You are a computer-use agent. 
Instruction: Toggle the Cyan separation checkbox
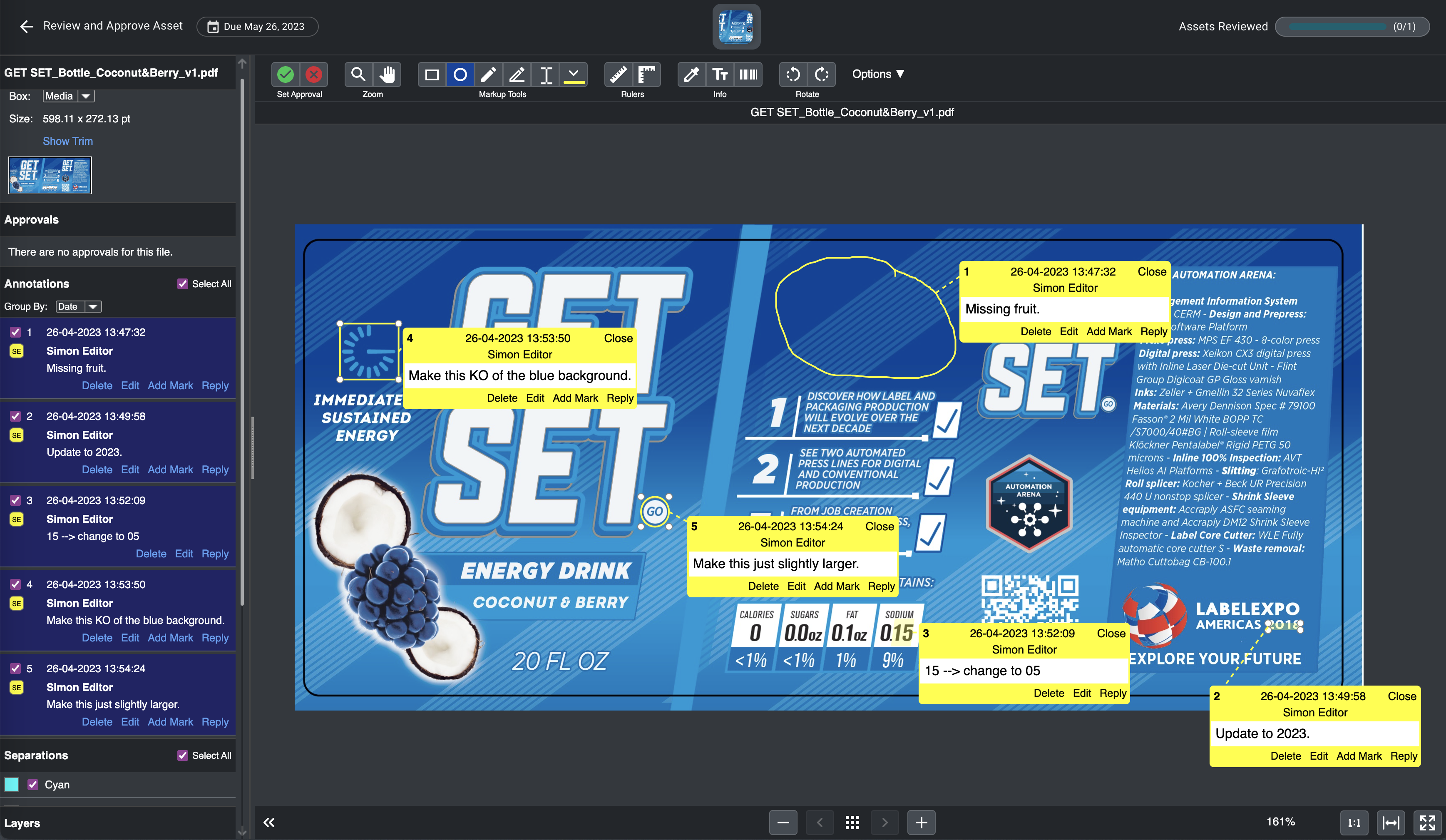[33, 784]
